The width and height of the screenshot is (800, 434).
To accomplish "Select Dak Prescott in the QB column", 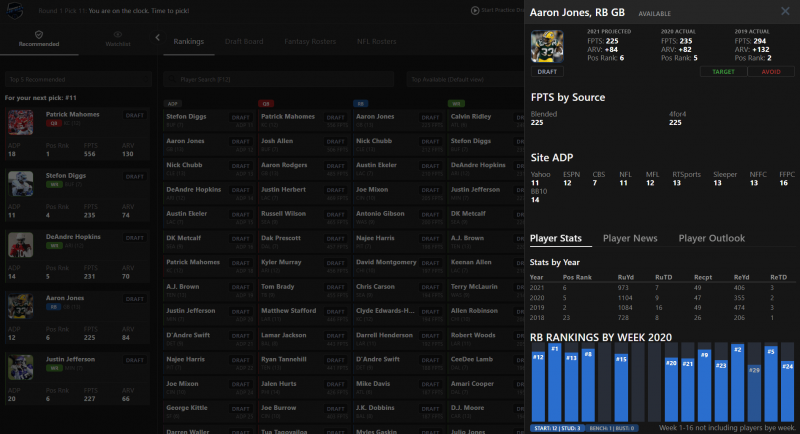I will [281, 238].
